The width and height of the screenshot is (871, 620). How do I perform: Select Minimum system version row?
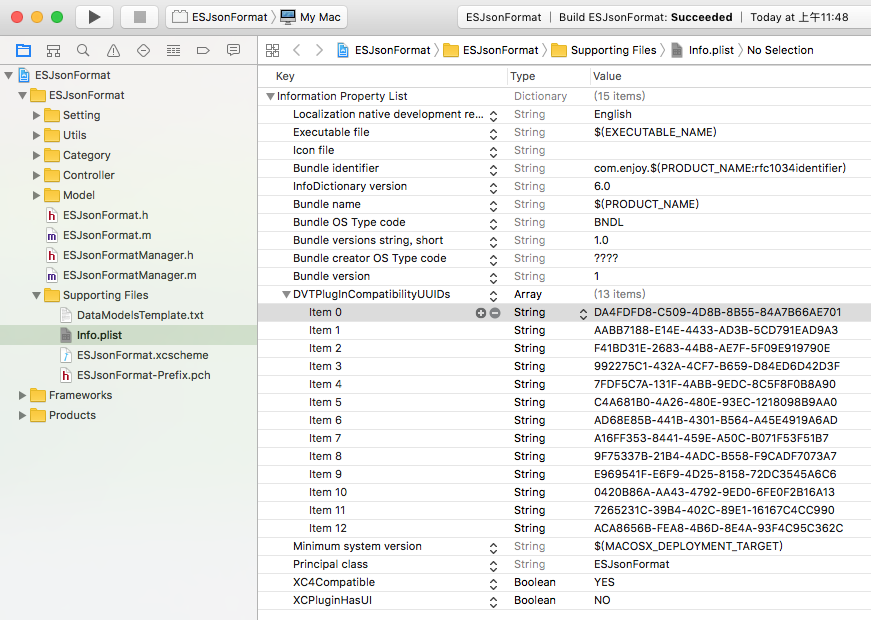[564, 546]
